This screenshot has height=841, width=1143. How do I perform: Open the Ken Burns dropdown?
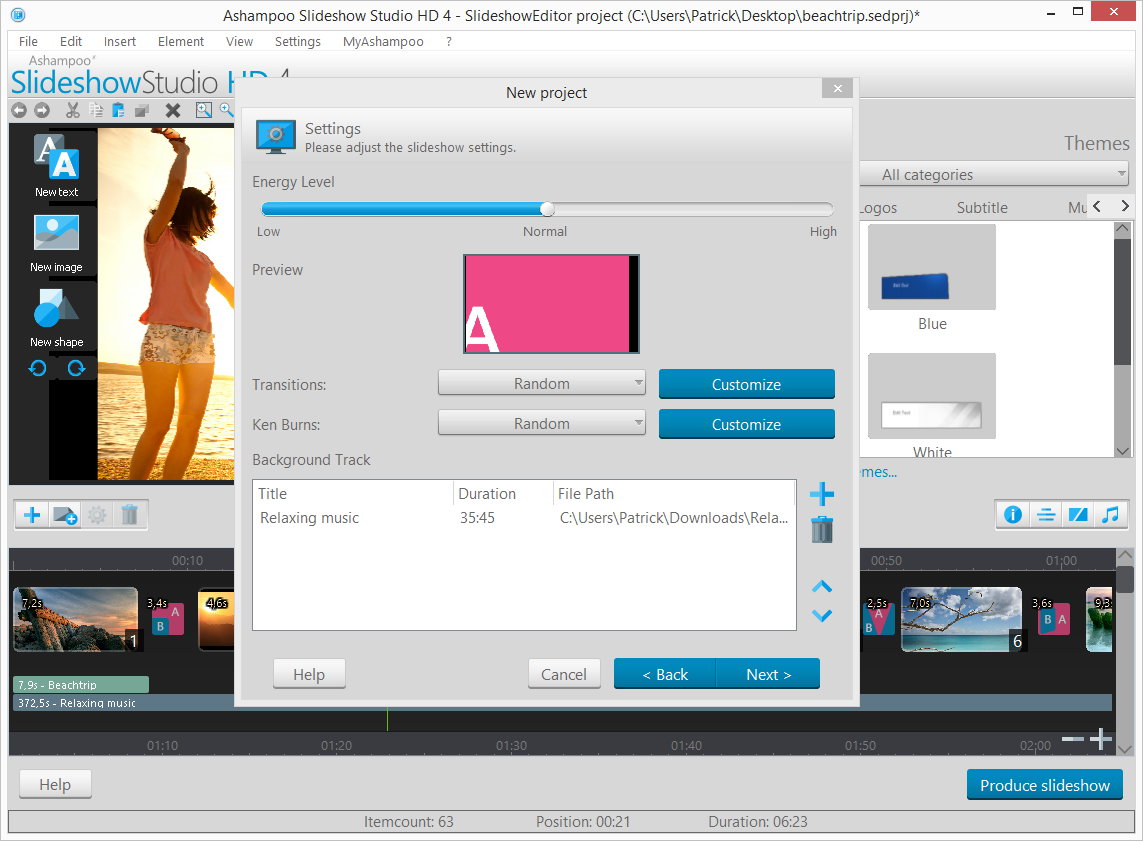pos(541,422)
